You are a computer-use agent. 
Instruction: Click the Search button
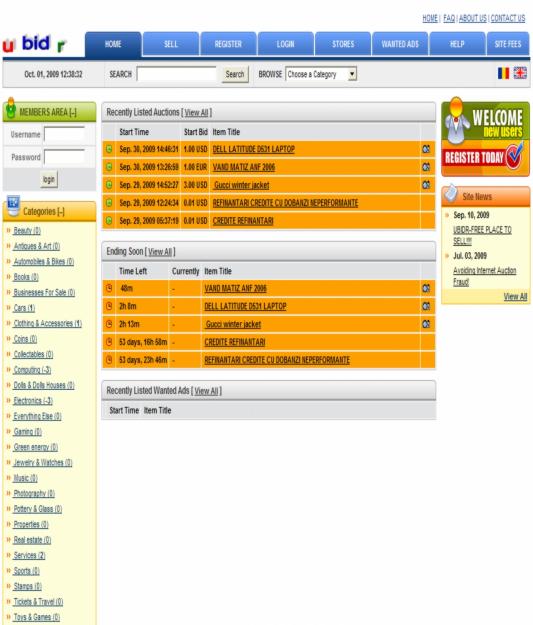point(235,74)
